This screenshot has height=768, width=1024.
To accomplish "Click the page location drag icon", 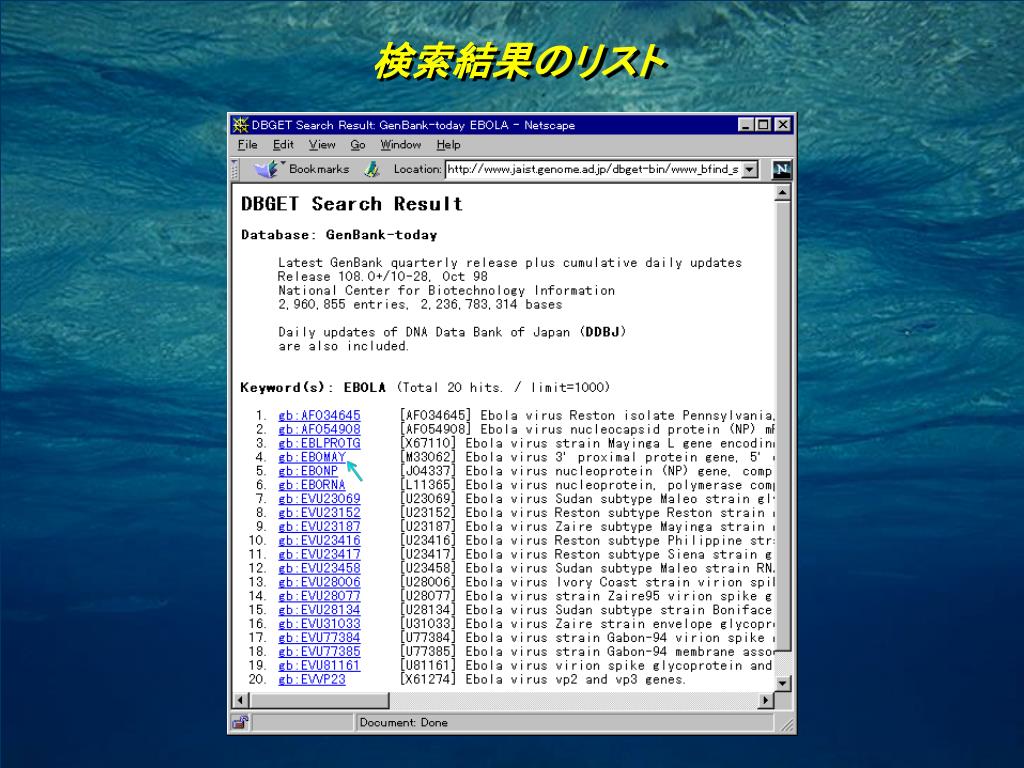I will pos(372,169).
